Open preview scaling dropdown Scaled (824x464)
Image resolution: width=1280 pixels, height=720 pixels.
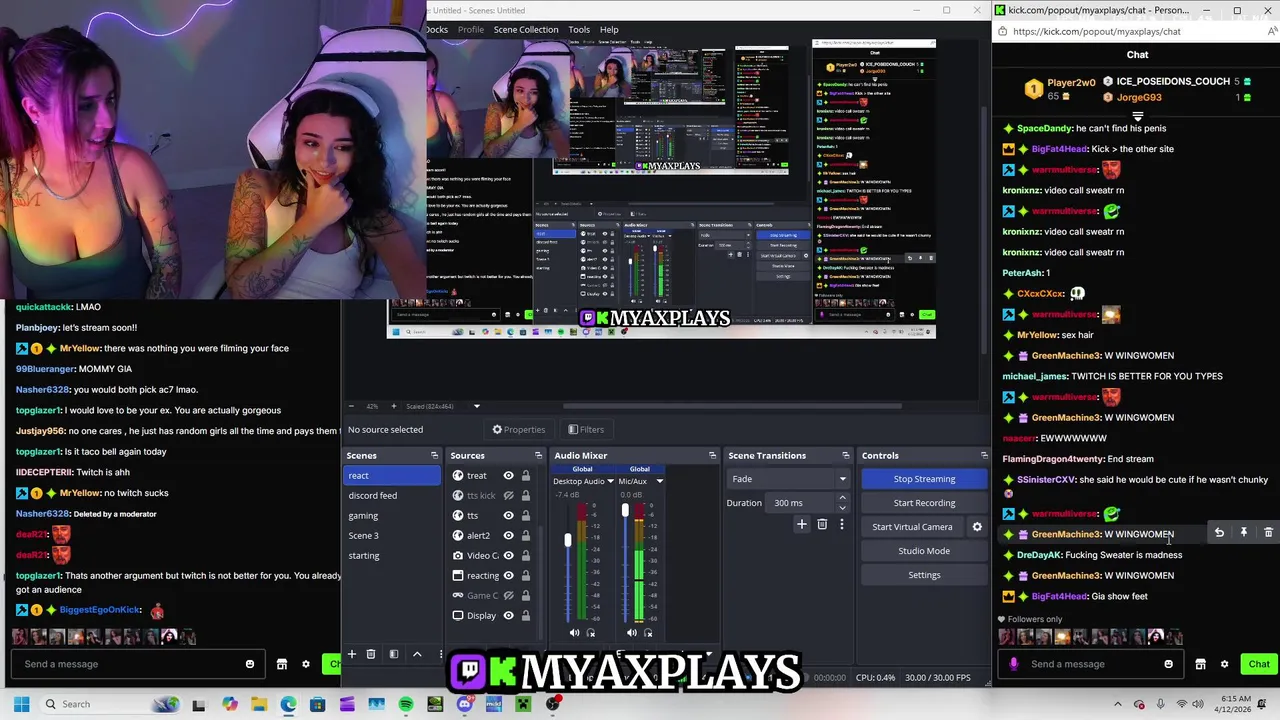click(x=476, y=406)
